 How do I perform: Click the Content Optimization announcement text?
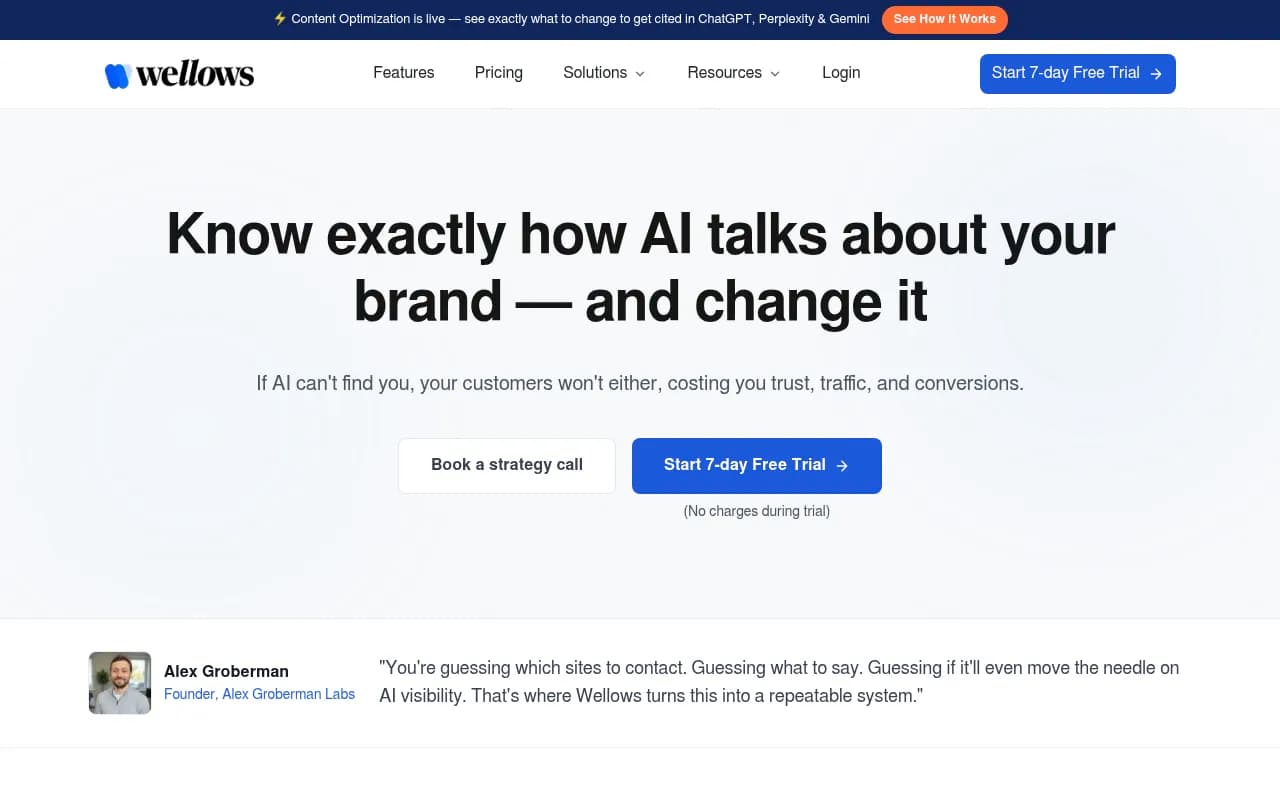580,19
